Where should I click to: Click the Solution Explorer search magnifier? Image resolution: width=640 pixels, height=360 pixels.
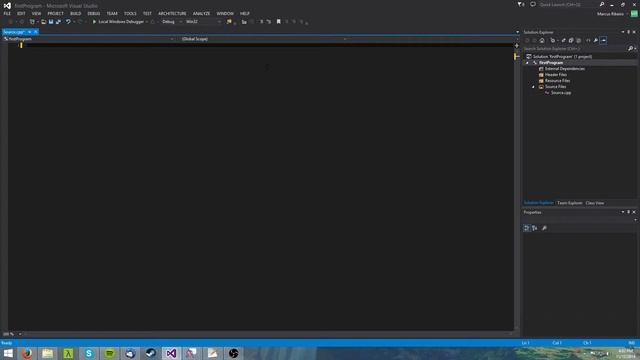tap(631, 49)
